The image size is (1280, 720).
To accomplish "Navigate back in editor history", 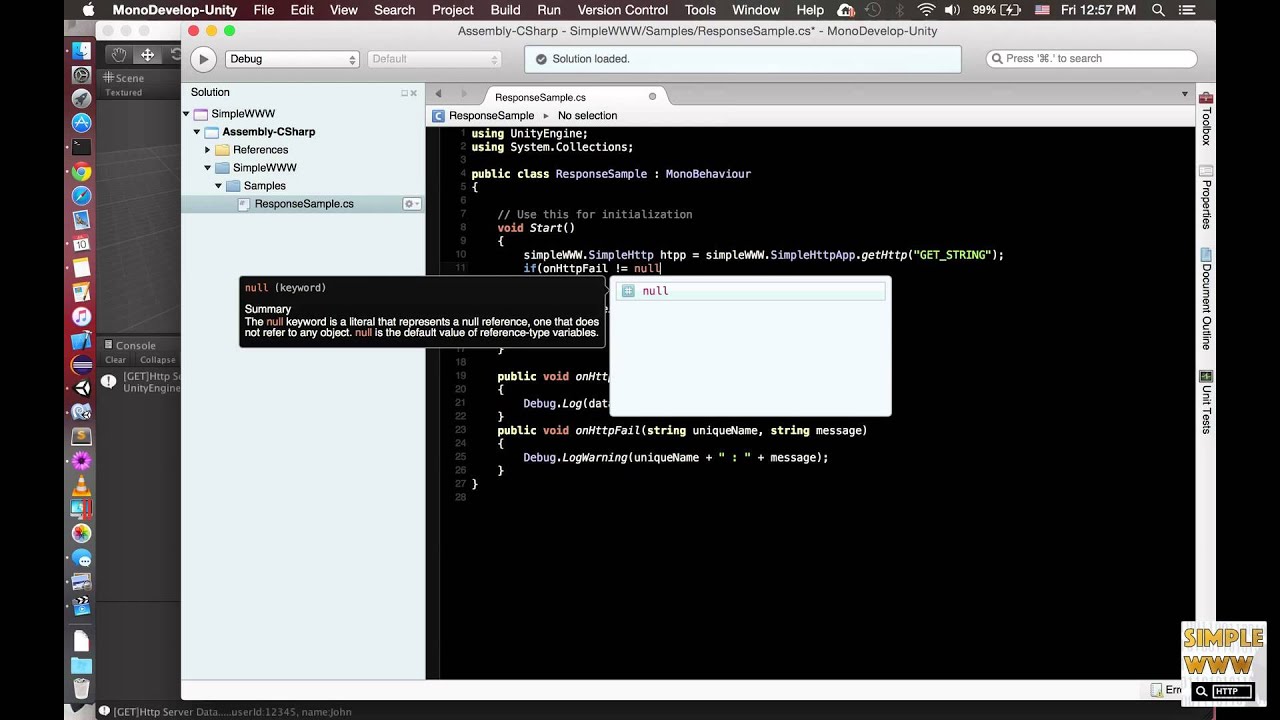I will [x=438, y=94].
